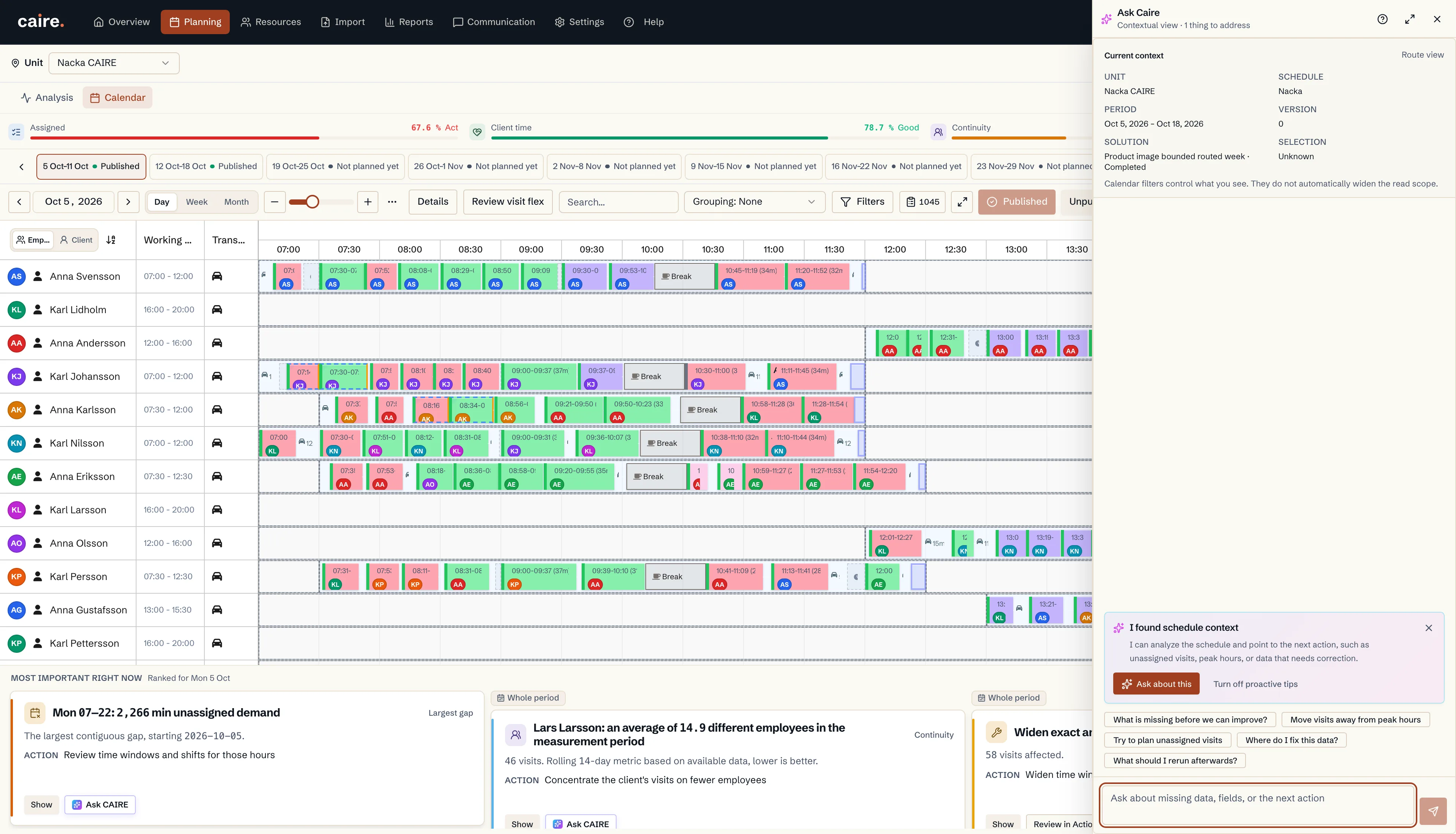The image size is (1456, 834).
Task: Select the 5 Oct-11 Oct Published week
Action: pyautogui.click(x=91, y=166)
